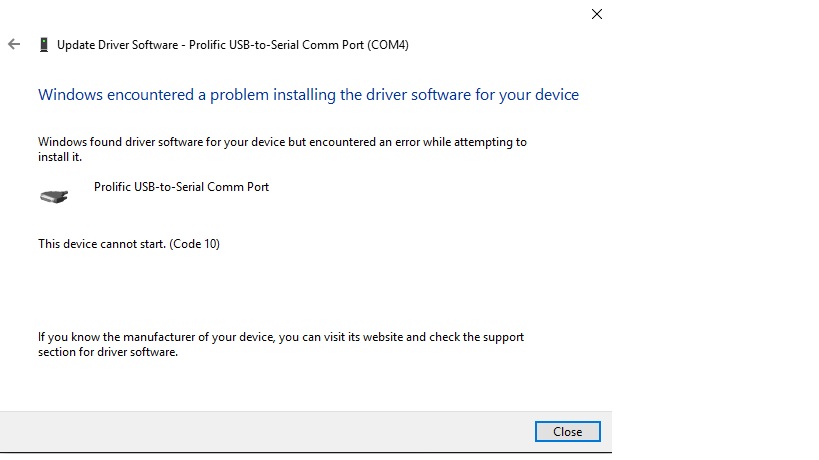Click the 'section for driver software.' line

click(108, 352)
